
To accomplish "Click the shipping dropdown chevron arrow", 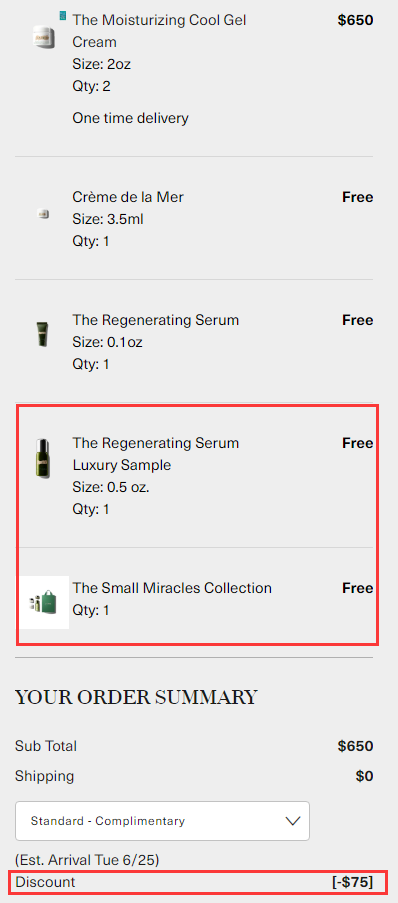I will pos(293,821).
